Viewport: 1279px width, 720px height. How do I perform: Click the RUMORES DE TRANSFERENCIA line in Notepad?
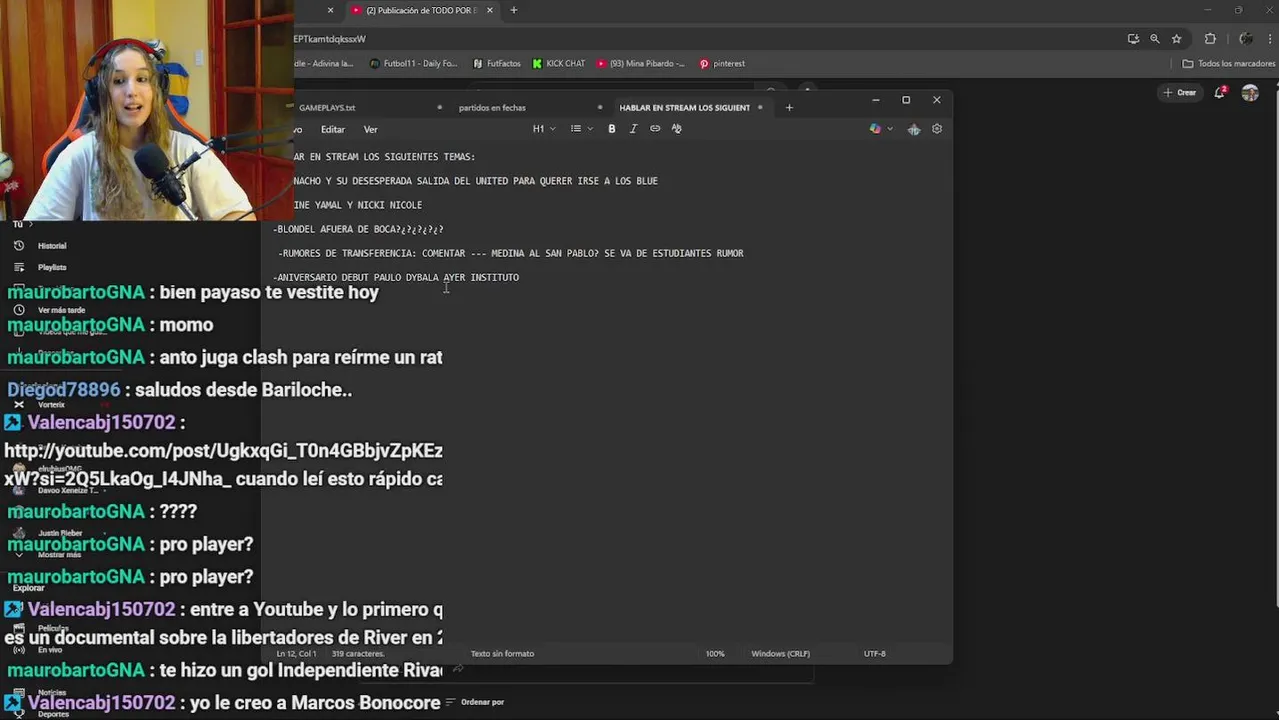tap(510, 253)
